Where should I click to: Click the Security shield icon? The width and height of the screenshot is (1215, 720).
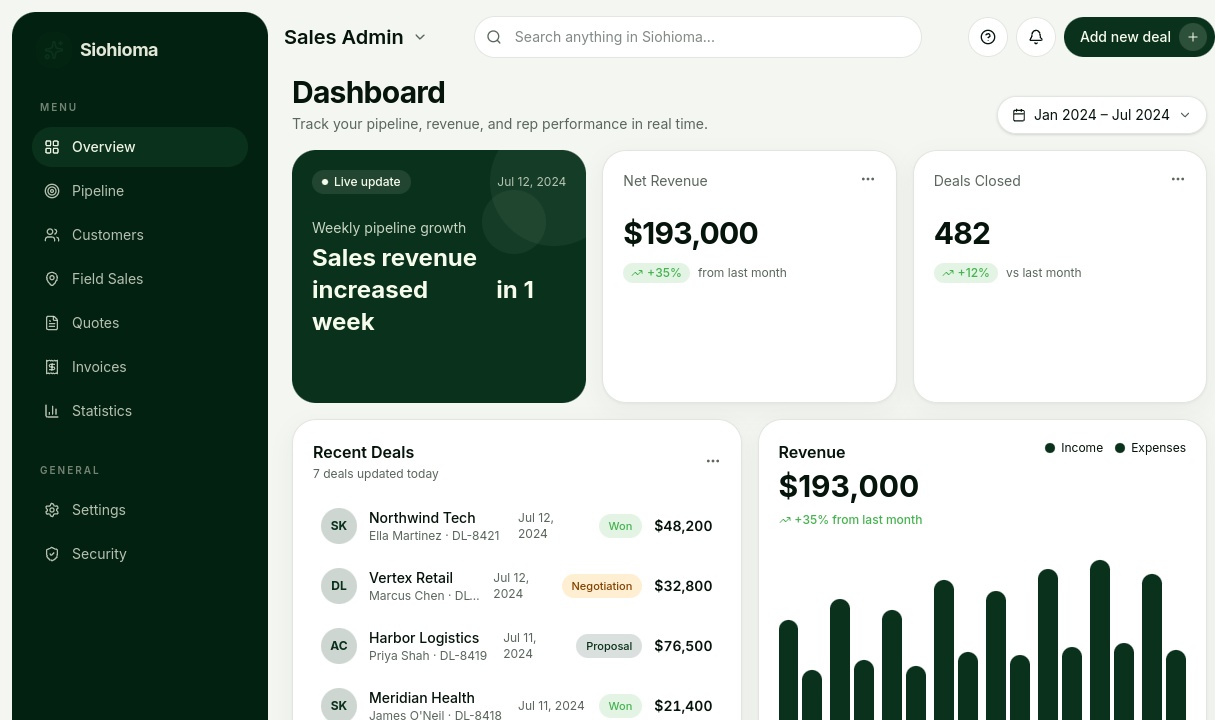click(x=52, y=554)
